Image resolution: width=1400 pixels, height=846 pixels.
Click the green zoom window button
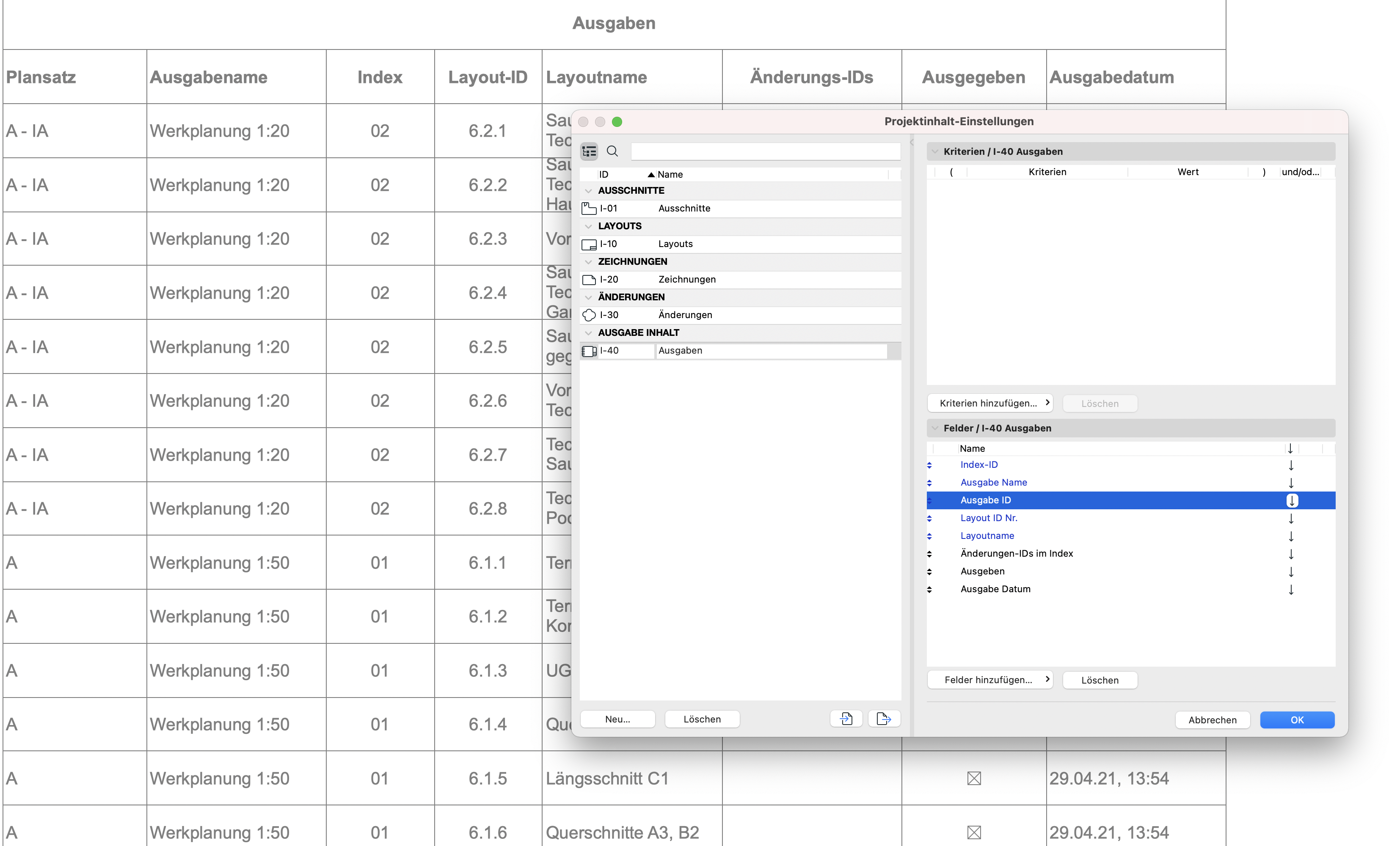[617, 121]
